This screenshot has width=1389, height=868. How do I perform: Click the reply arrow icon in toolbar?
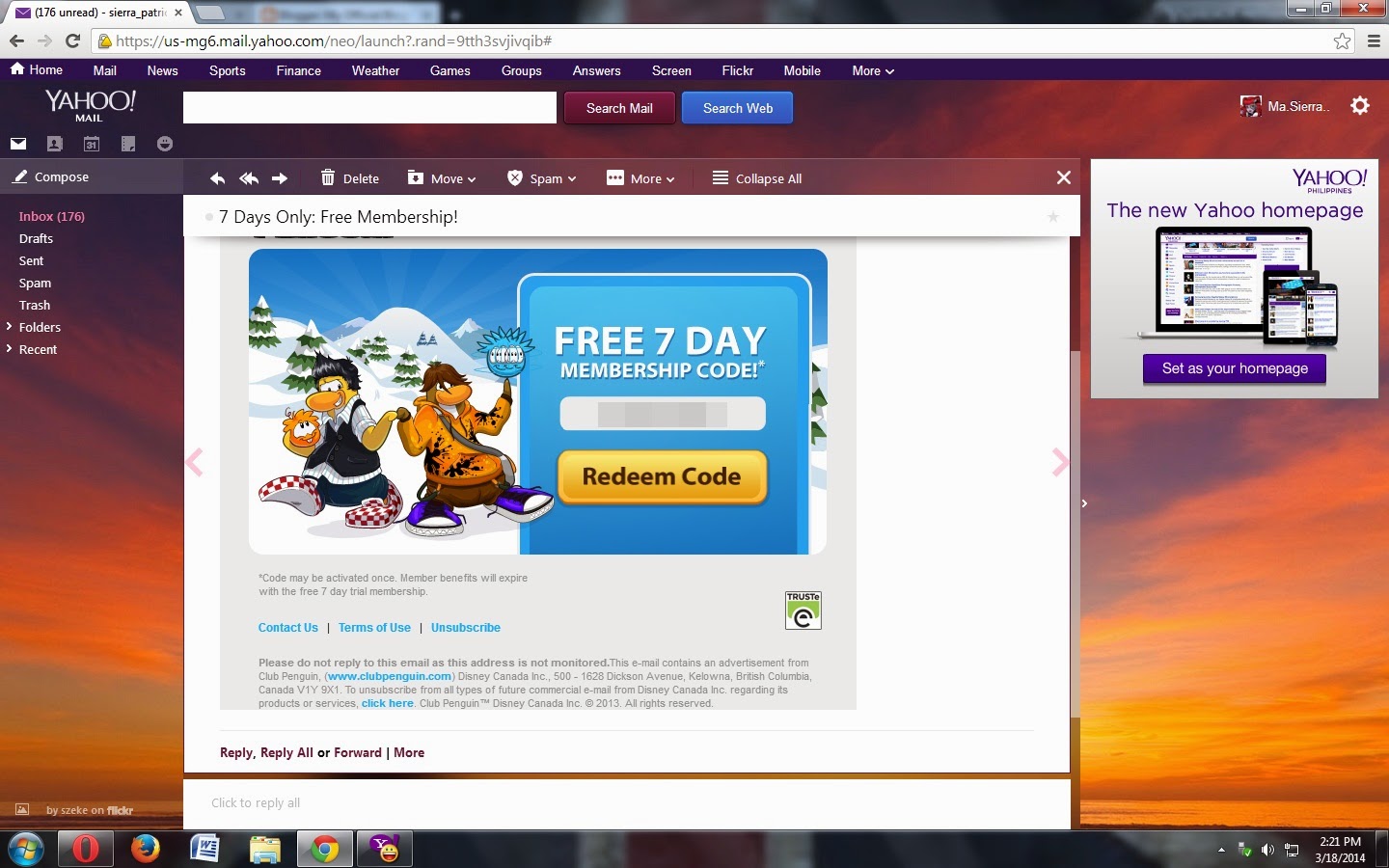[x=218, y=178]
